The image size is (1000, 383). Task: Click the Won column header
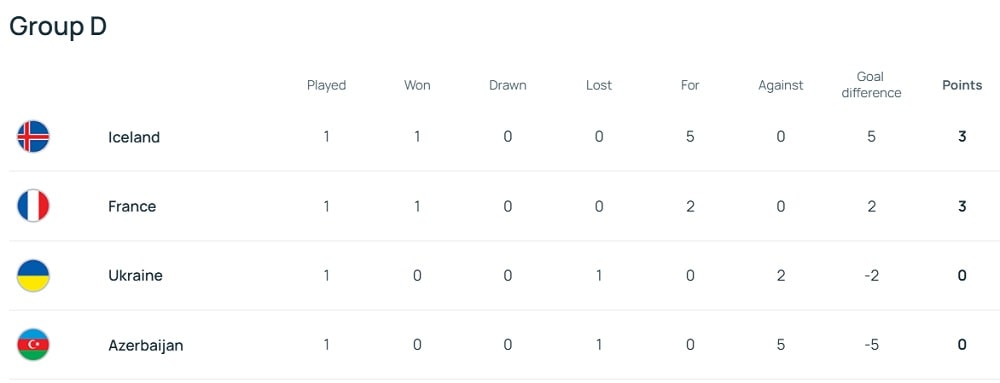coord(417,85)
